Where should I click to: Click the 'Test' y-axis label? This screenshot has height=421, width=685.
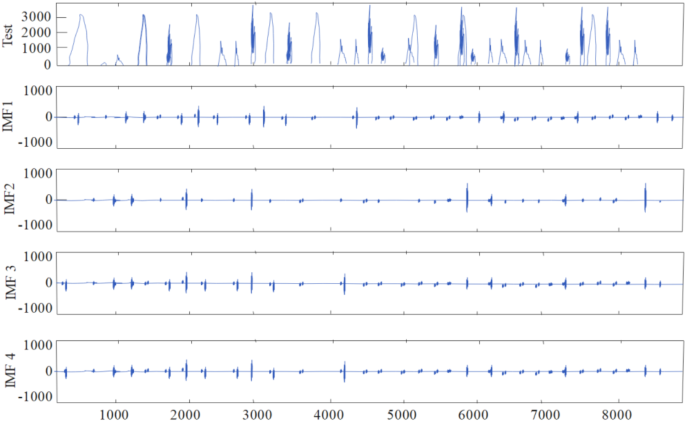coord(8,36)
